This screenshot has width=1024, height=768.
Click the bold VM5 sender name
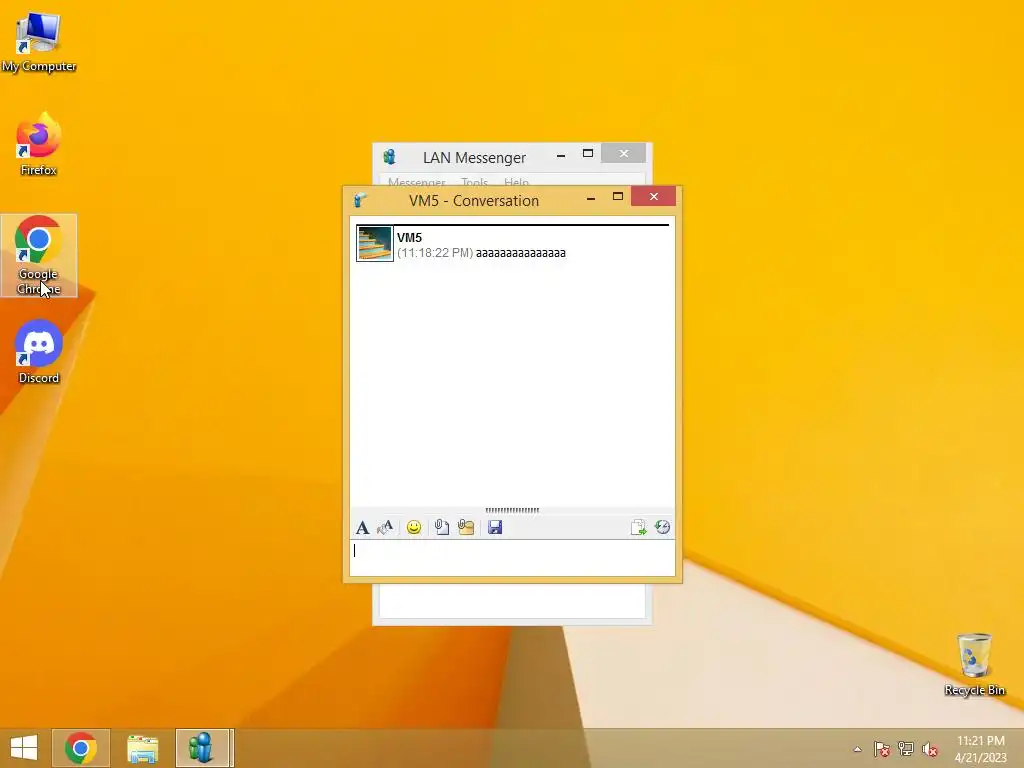(x=409, y=238)
